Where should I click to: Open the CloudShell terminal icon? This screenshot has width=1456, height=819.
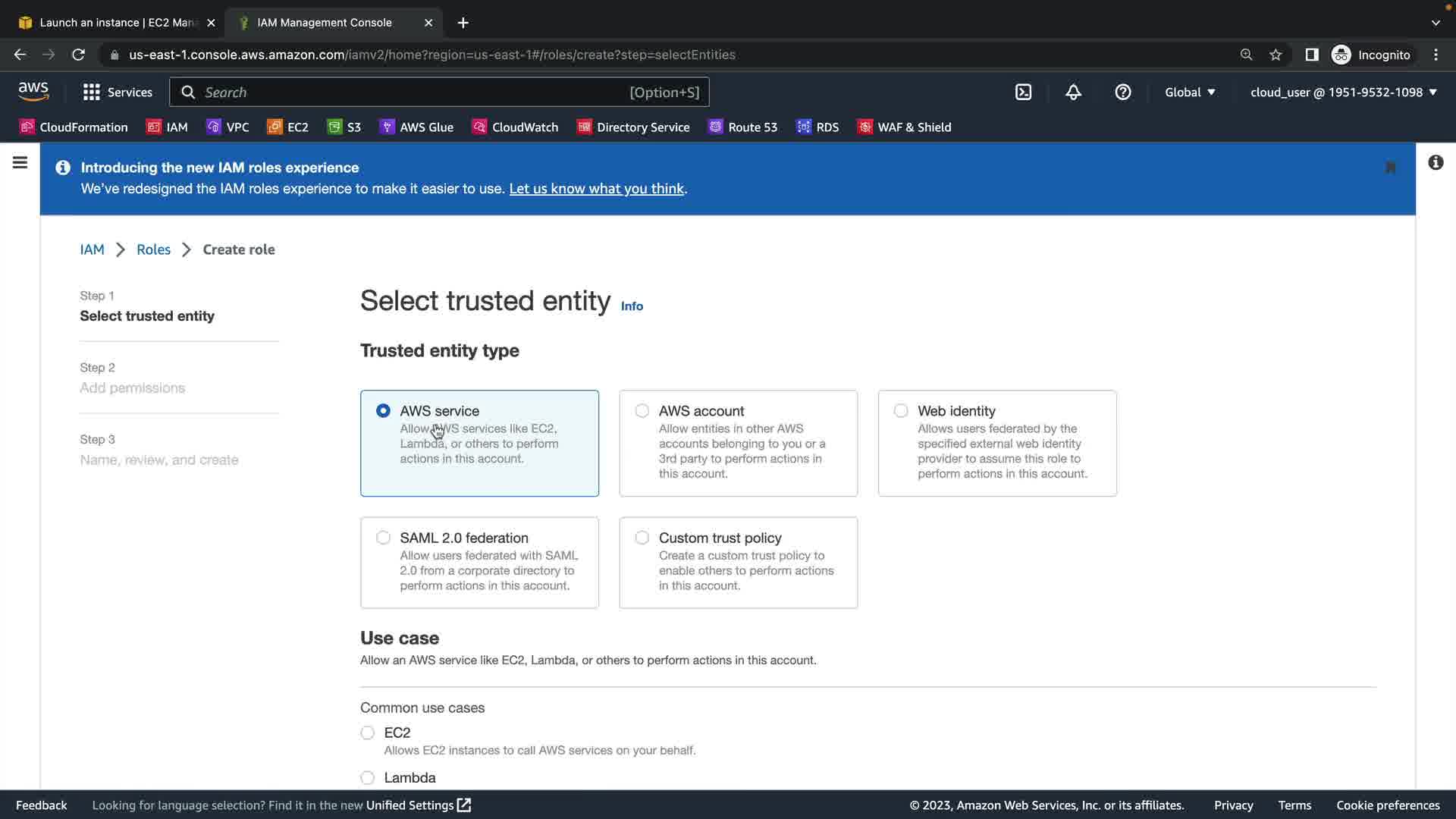[x=1023, y=93]
